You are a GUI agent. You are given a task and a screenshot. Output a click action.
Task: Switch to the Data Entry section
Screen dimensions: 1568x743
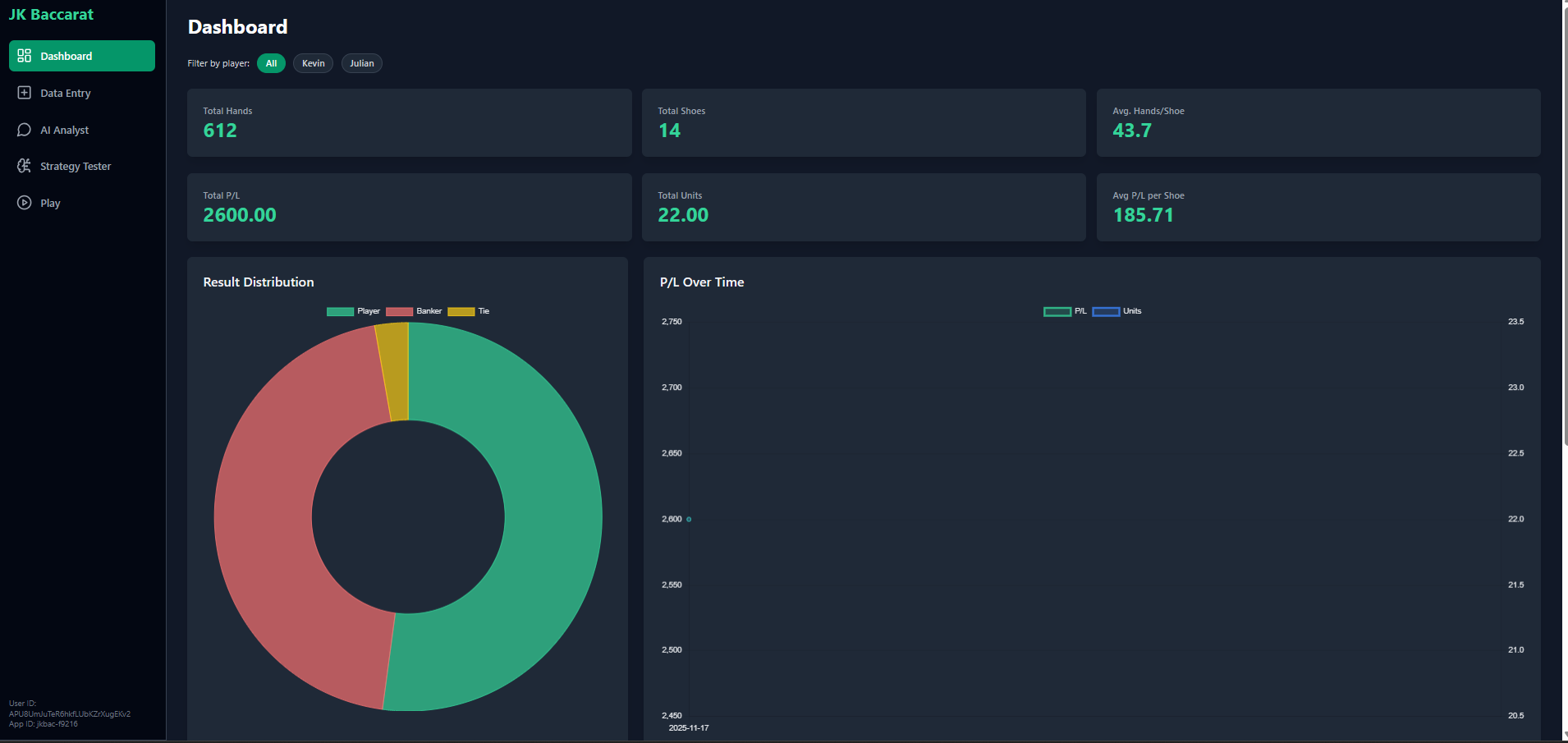pyautogui.click(x=66, y=92)
